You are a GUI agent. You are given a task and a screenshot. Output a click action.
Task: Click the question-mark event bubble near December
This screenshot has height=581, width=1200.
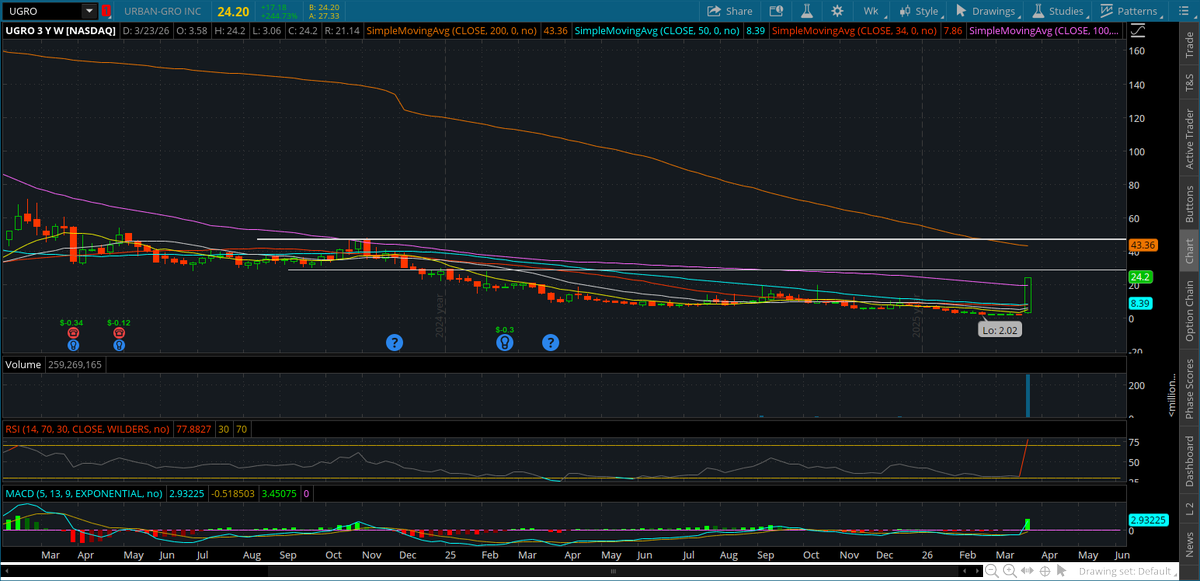coord(394,343)
